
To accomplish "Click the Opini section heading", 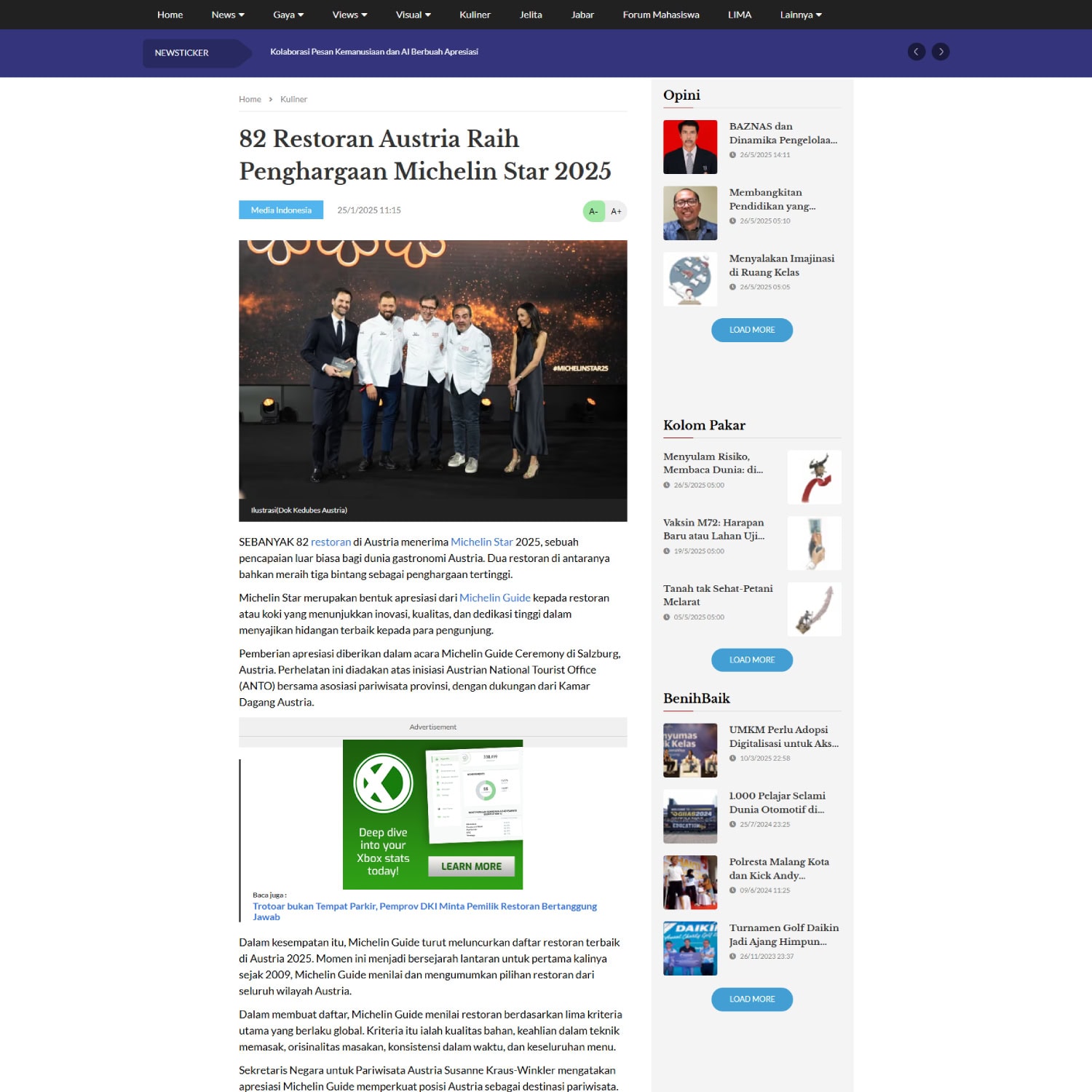I will (681, 95).
